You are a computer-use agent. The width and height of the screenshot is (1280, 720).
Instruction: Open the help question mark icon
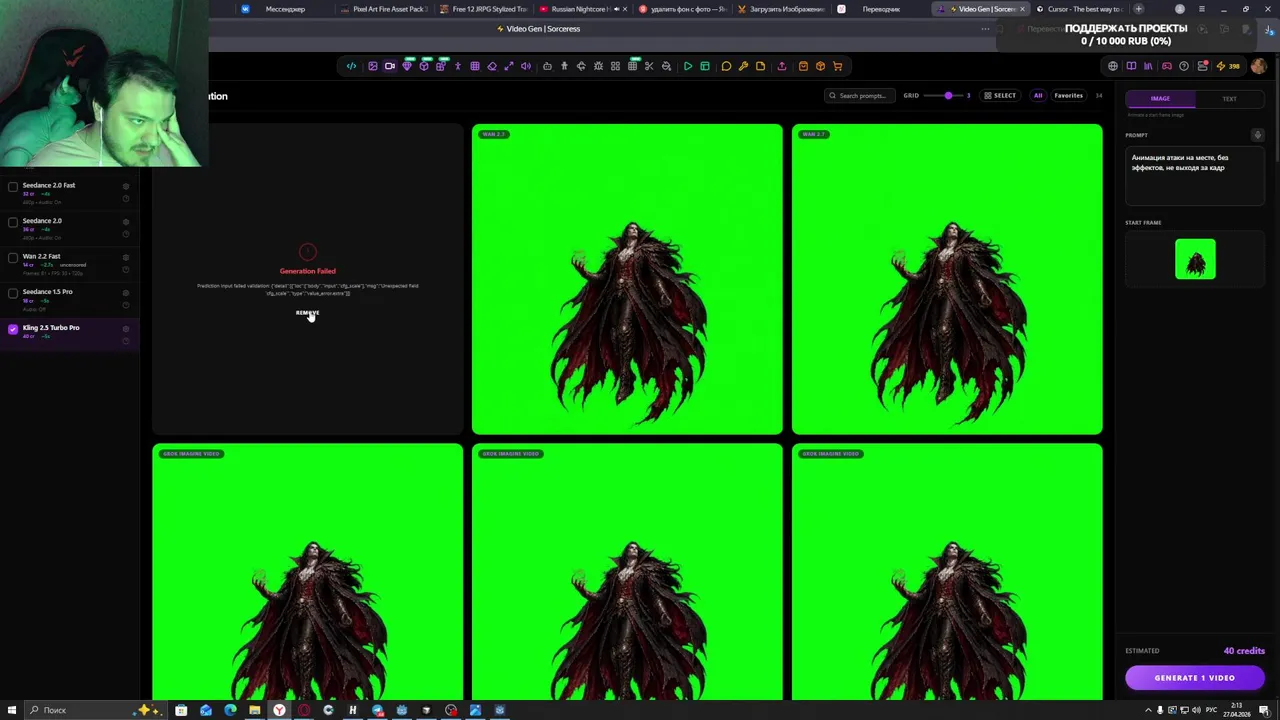[1184, 66]
